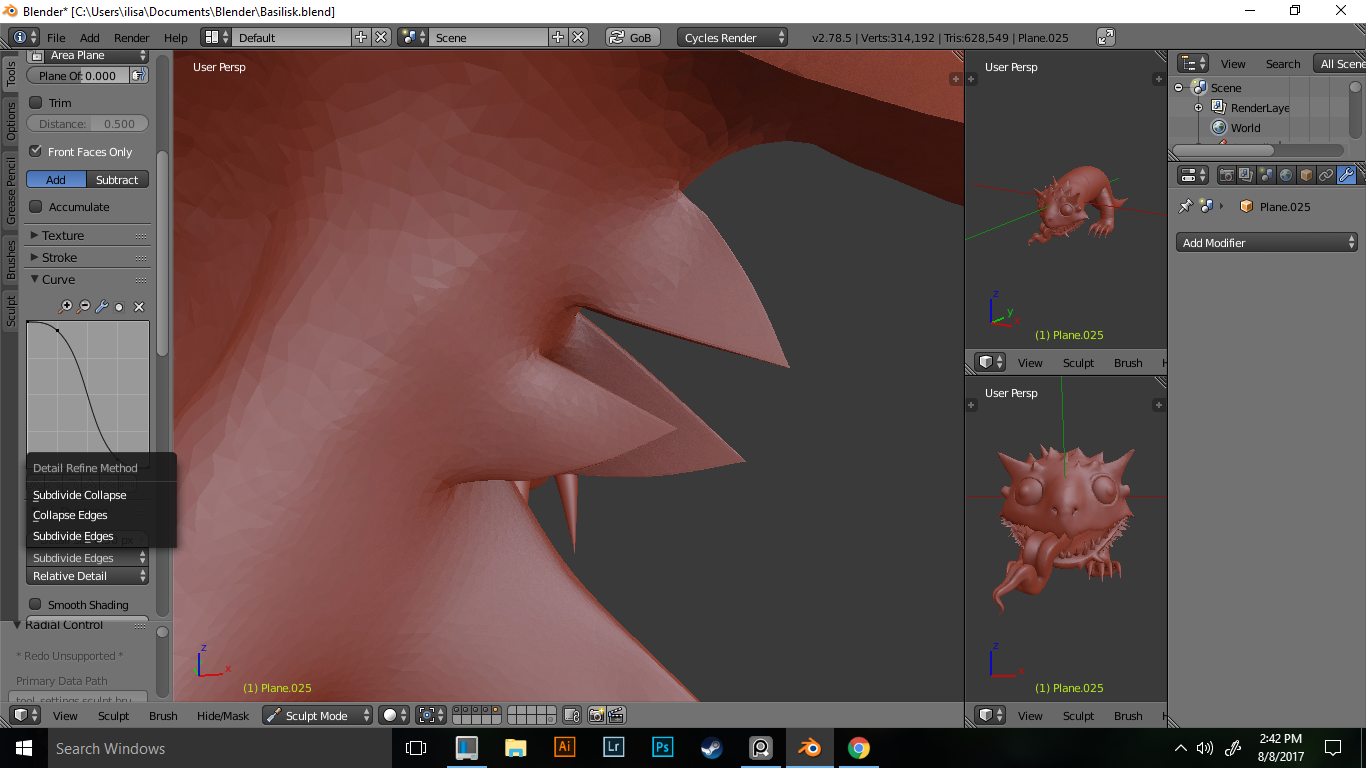
Task: Open World properties globe tab
Action: click(x=1286, y=175)
